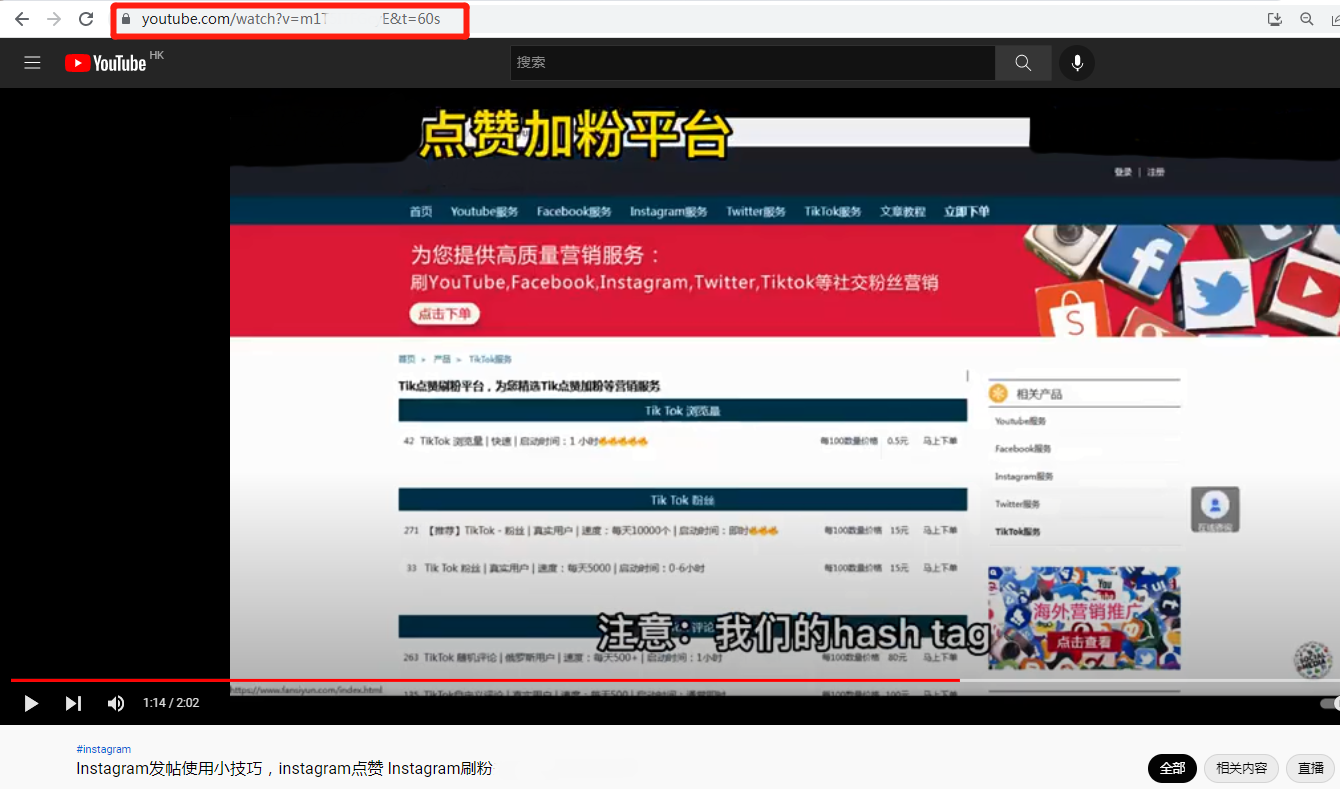Go forward in browser history
Image resolution: width=1340 pixels, height=789 pixels.
[54, 19]
